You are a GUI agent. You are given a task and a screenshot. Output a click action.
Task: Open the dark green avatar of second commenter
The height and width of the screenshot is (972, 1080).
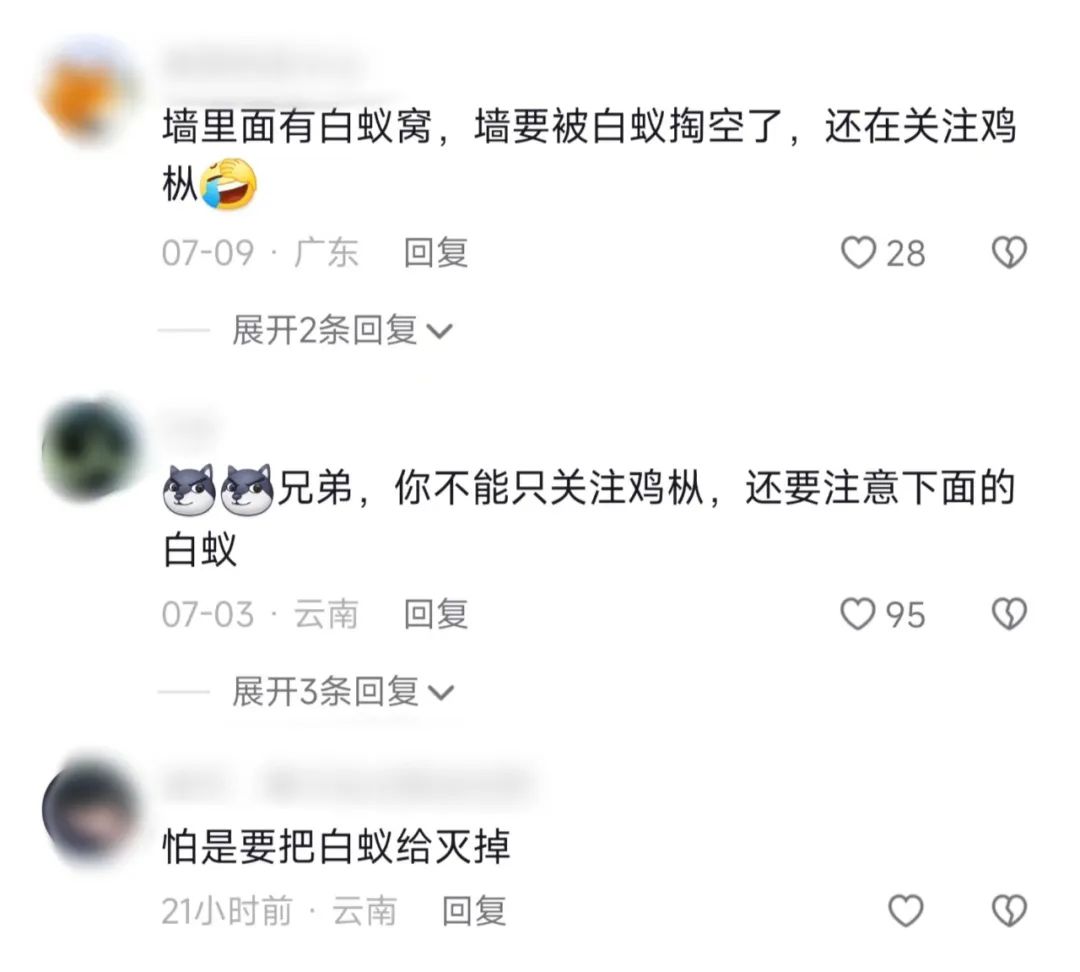(x=89, y=449)
